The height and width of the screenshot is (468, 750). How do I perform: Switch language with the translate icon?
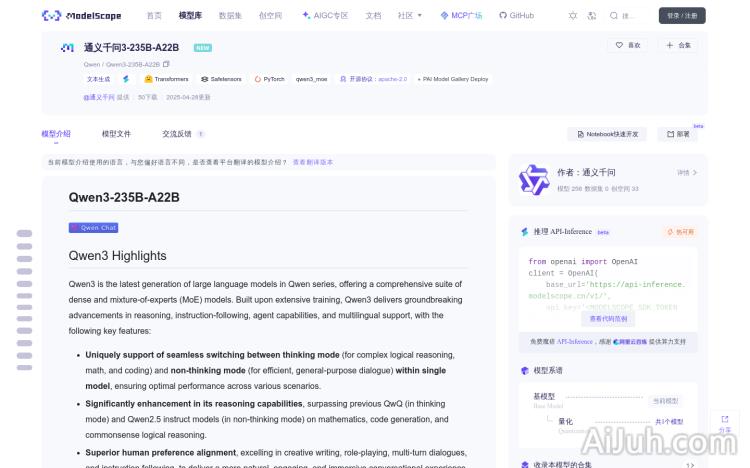[592, 16]
